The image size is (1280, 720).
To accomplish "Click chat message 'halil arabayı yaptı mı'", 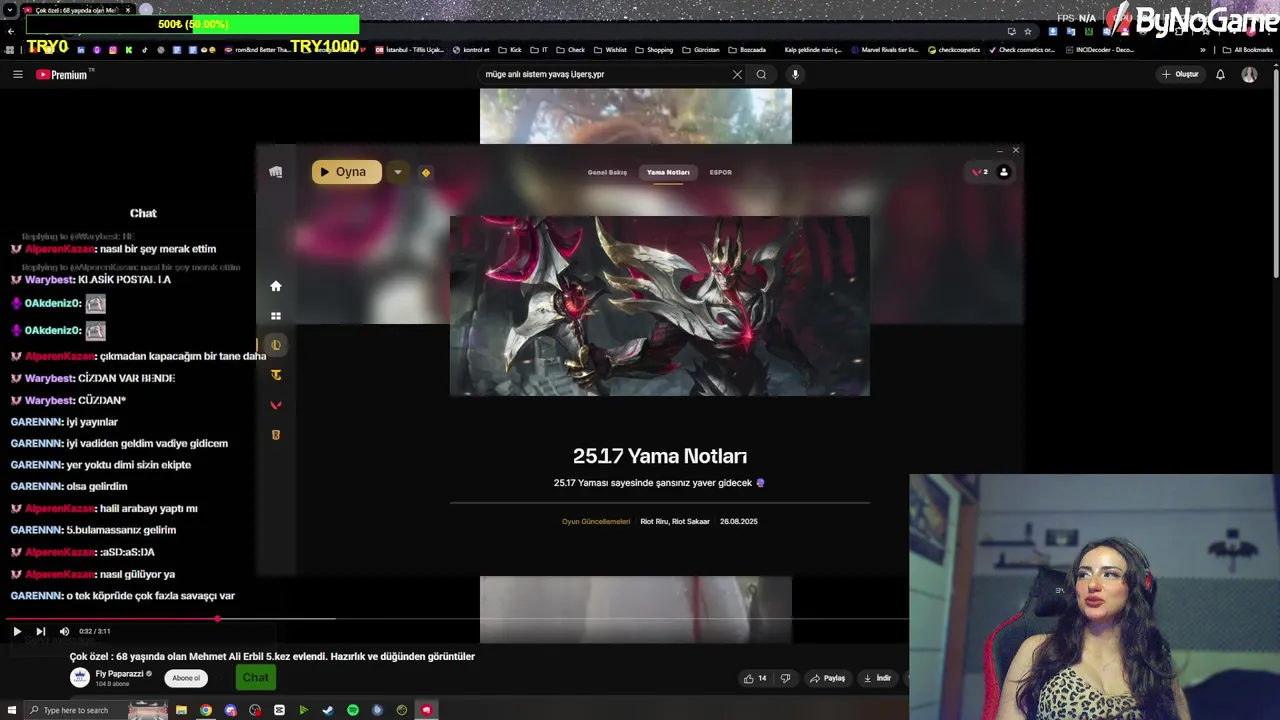I will (x=148, y=508).
